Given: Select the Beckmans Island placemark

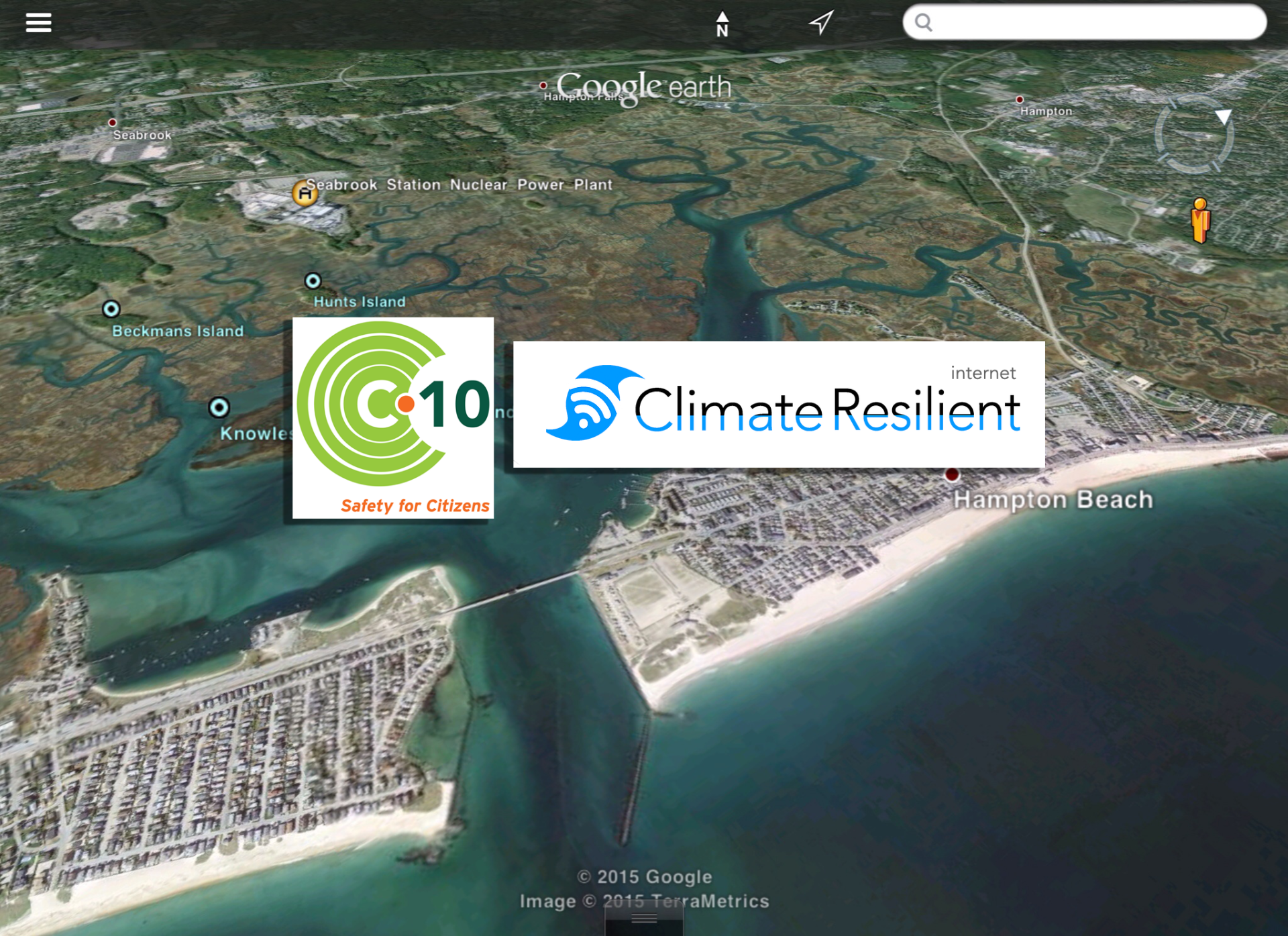Looking at the screenshot, I should pos(111,309).
